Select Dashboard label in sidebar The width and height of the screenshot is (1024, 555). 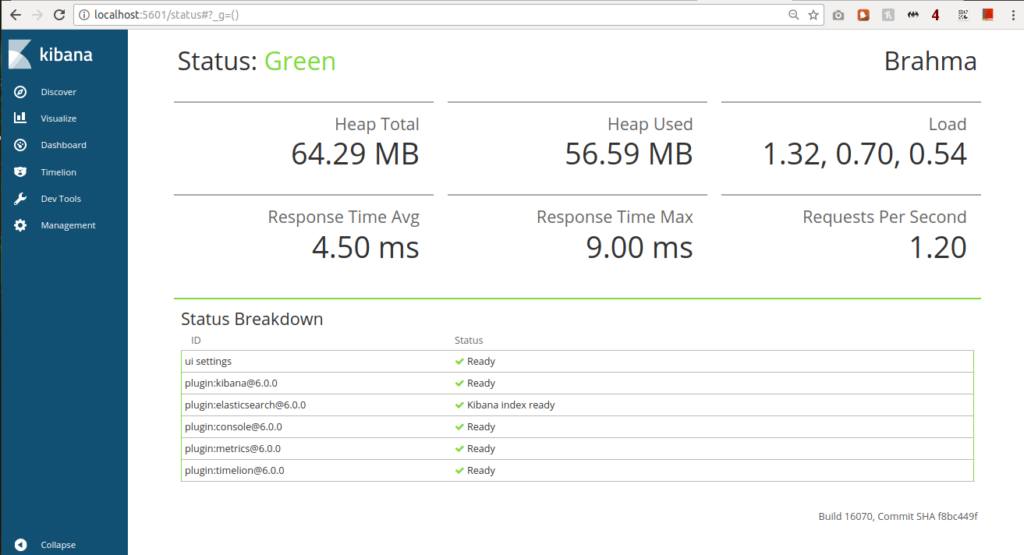pos(63,145)
